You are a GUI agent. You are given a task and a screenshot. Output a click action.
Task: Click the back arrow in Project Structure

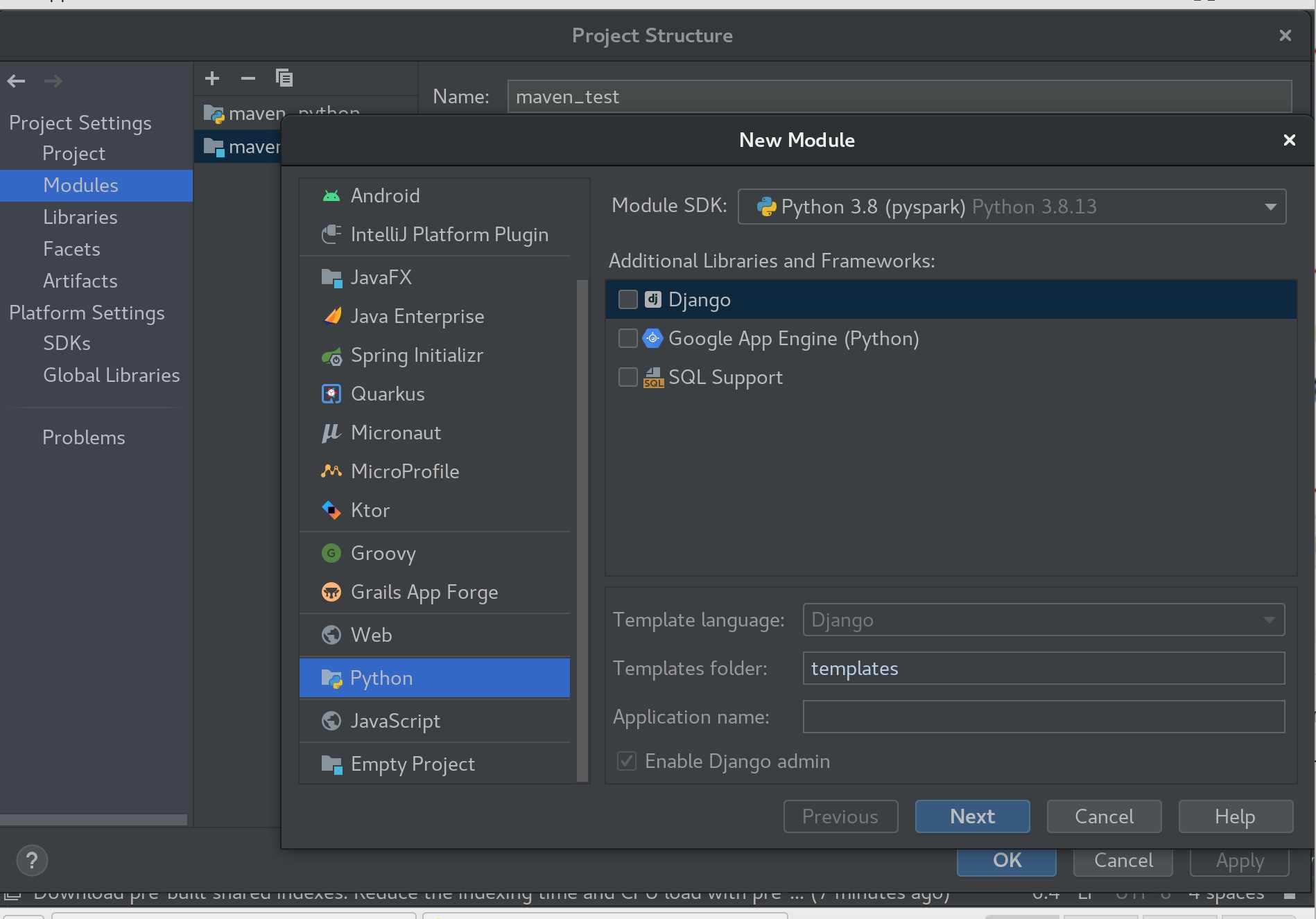pos(17,81)
